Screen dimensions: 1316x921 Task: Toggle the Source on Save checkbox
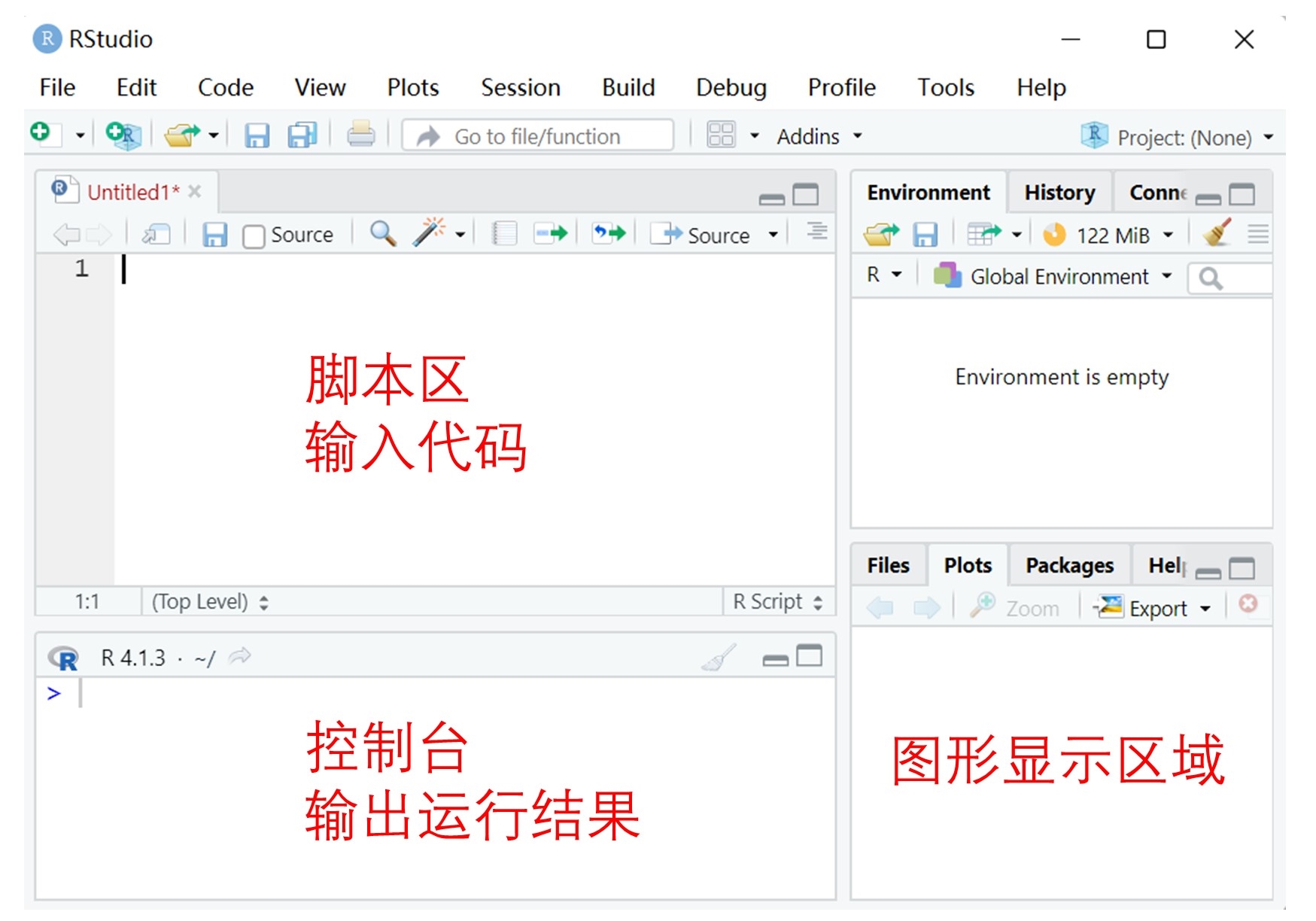(x=254, y=236)
